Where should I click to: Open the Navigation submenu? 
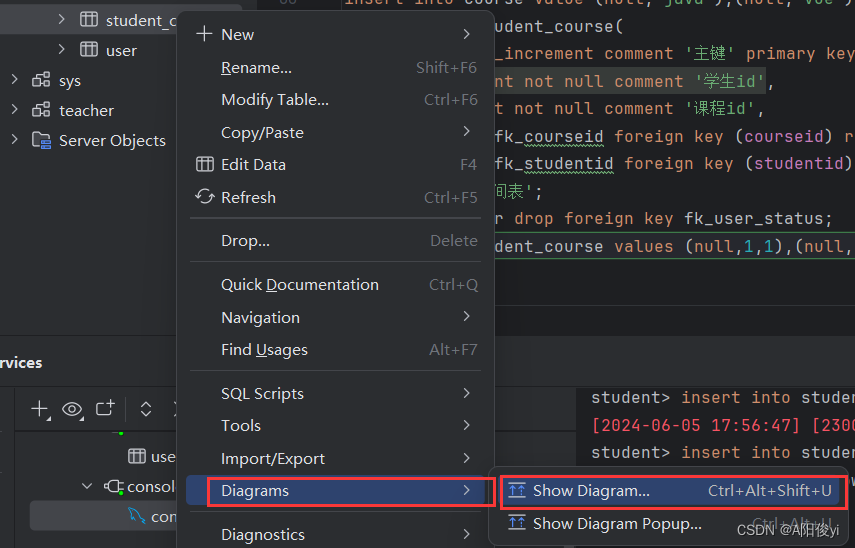(466, 316)
